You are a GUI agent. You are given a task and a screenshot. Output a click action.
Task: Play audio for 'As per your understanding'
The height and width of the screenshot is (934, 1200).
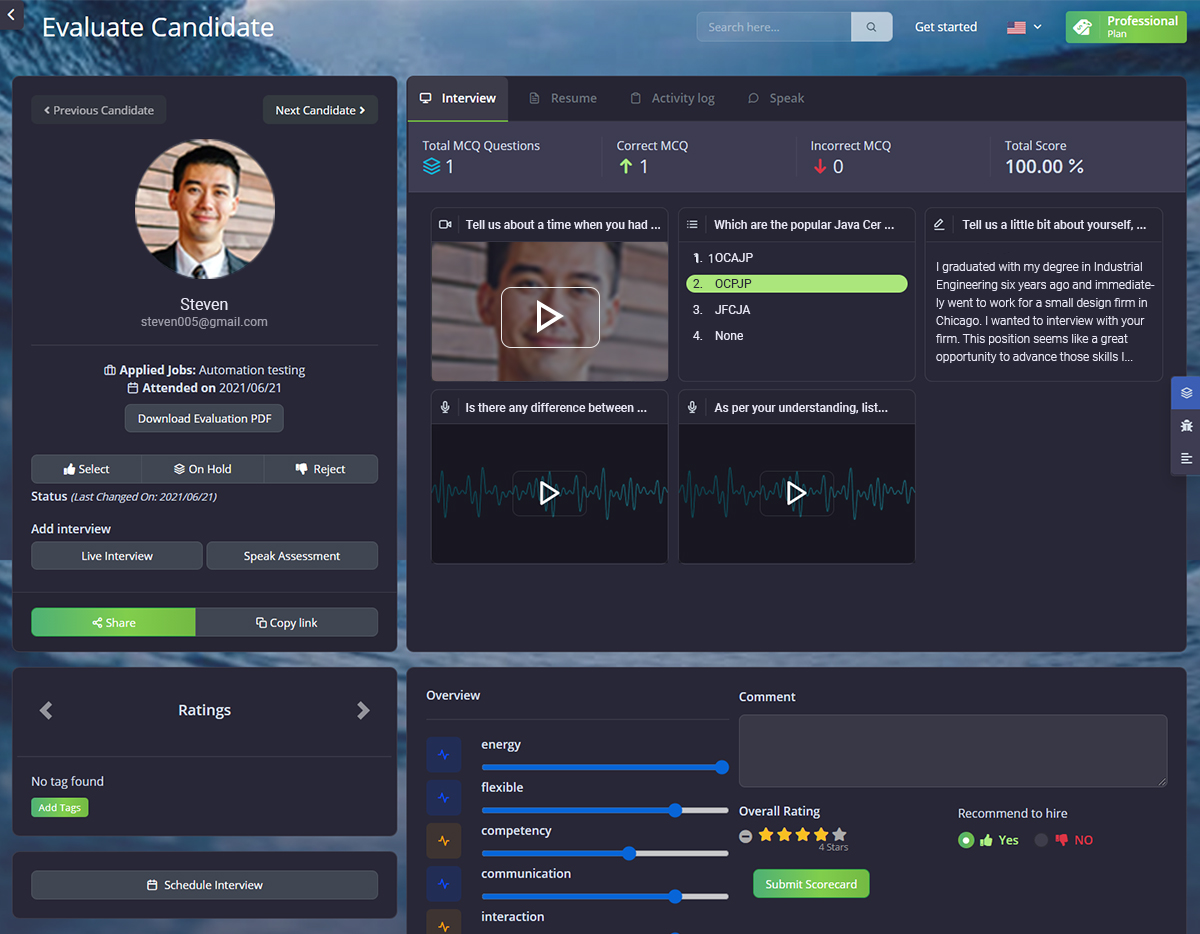(796, 493)
